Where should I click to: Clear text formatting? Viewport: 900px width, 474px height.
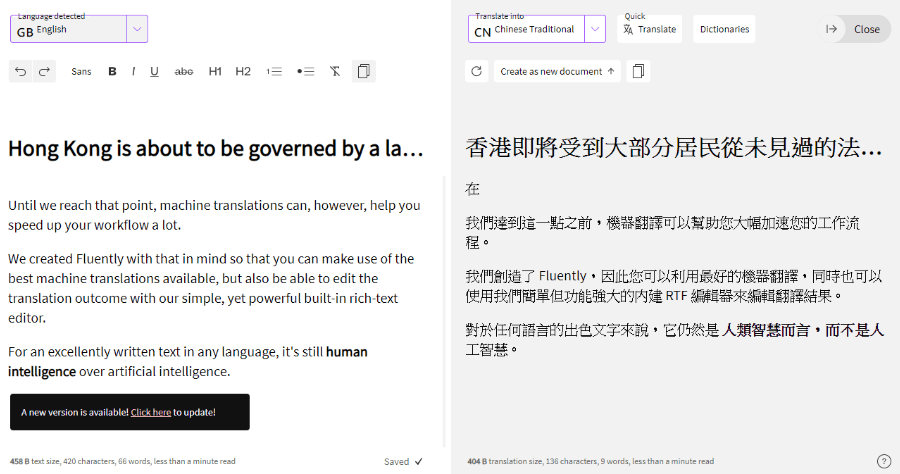(x=335, y=71)
